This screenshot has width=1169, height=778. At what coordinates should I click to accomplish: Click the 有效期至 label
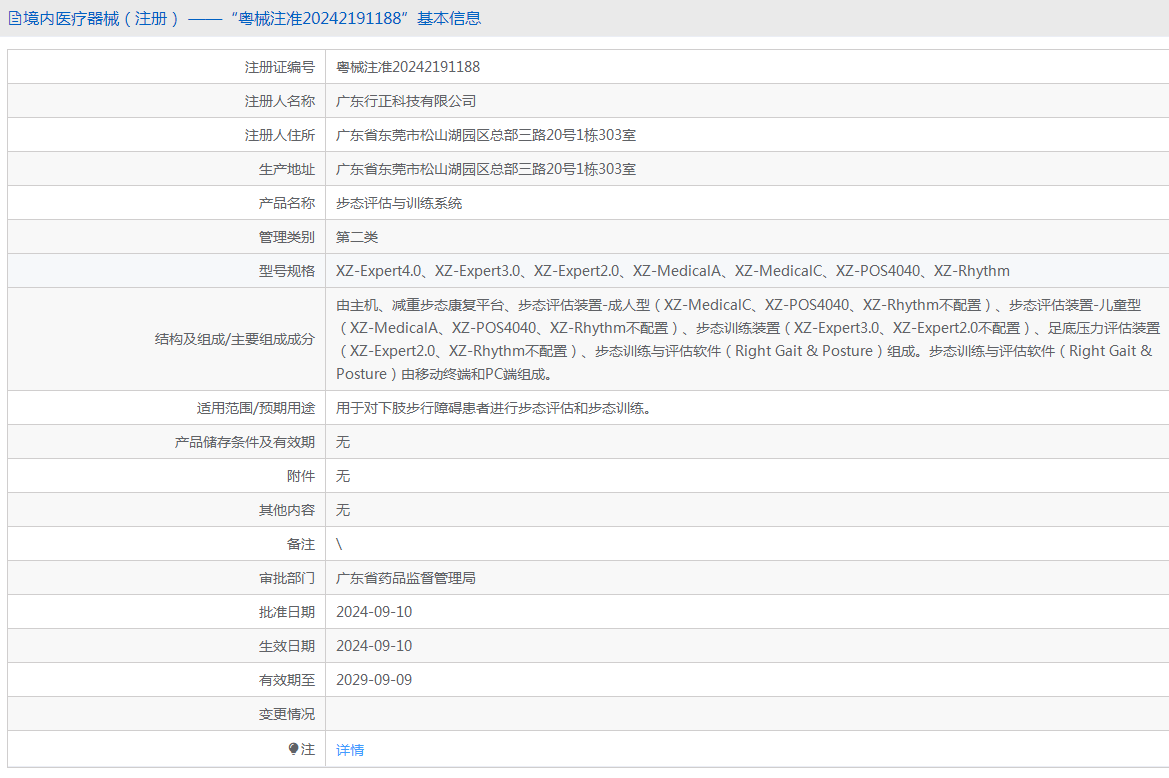point(287,680)
